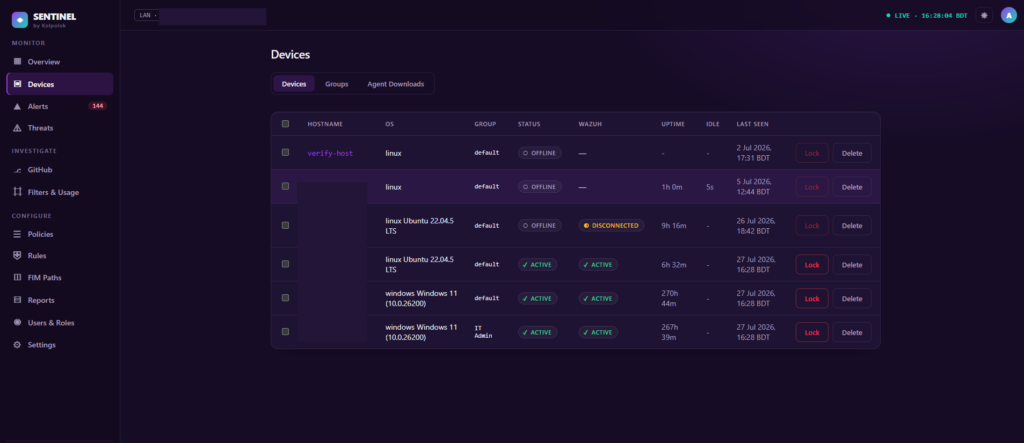Viewport: 1024px width, 443px height.
Task: Click the OS column header
Action: point(390,124)
